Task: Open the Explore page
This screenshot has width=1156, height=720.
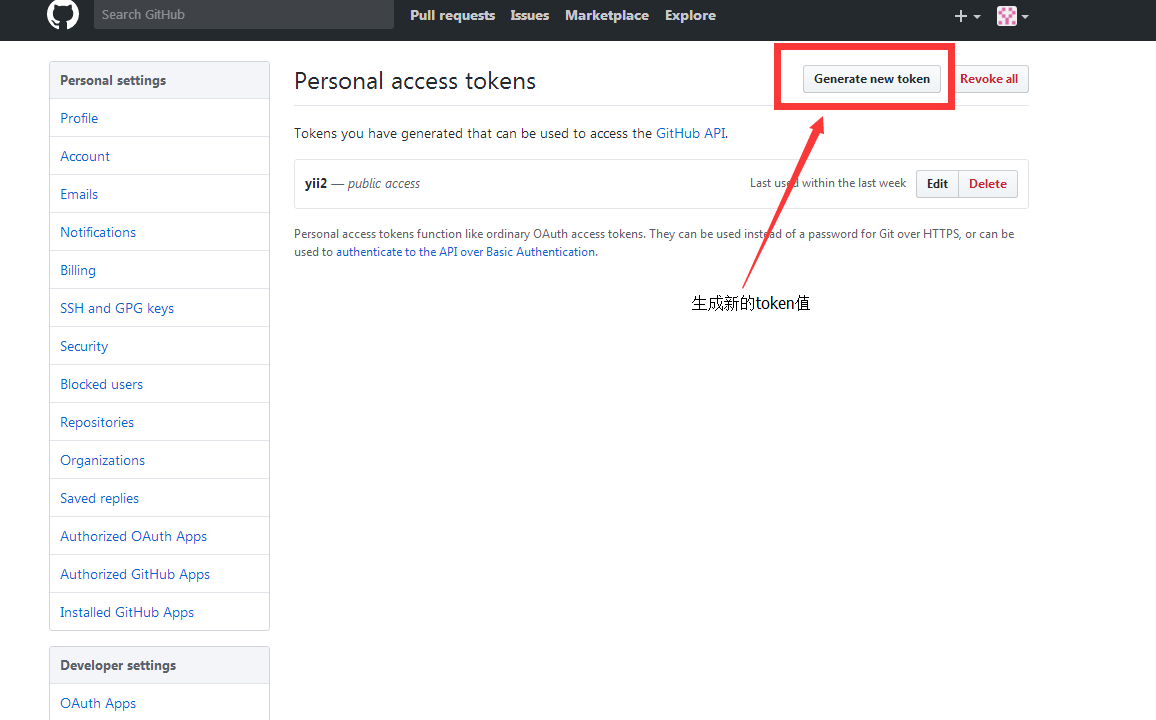Action: click(x=690, y=16)
